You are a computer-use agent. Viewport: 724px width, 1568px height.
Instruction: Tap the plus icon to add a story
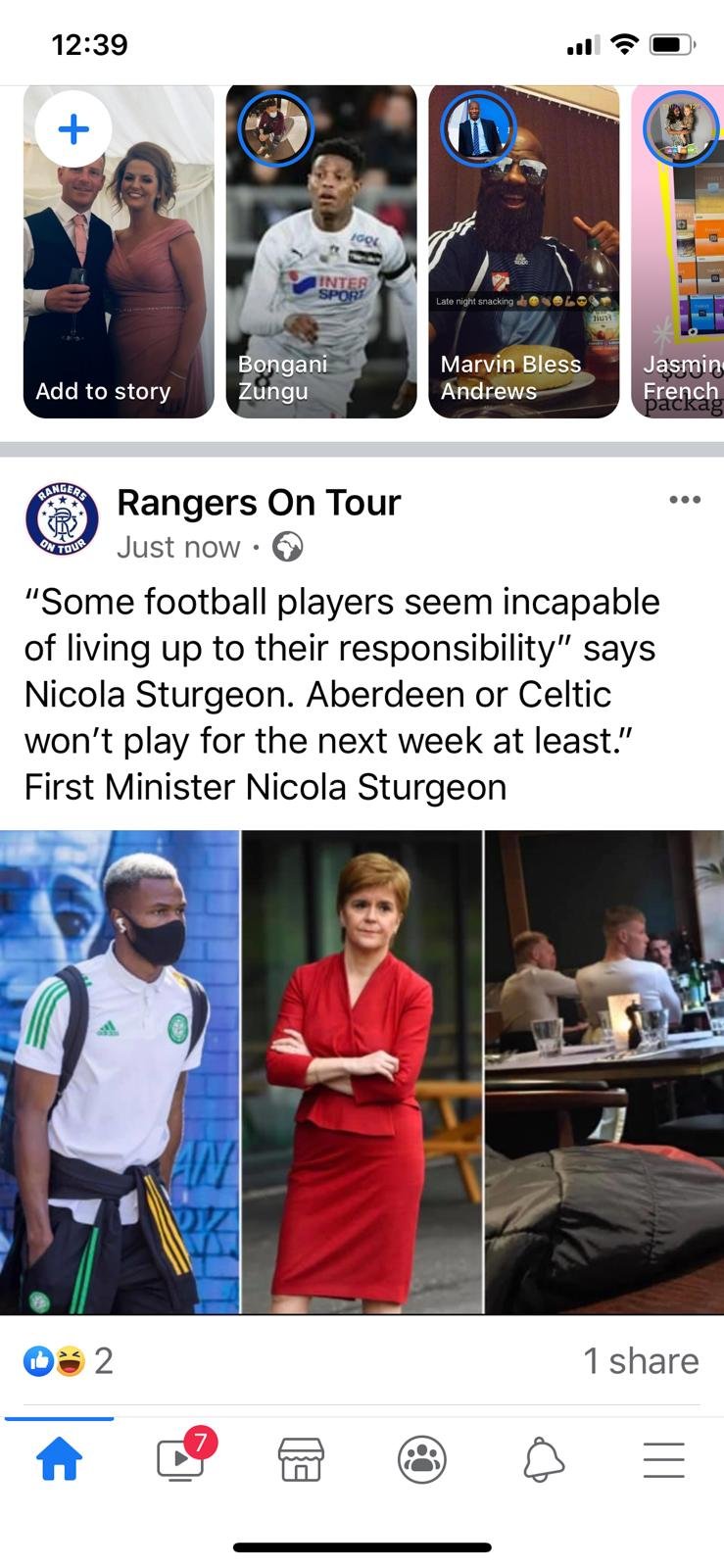click(x=73, y=129)
